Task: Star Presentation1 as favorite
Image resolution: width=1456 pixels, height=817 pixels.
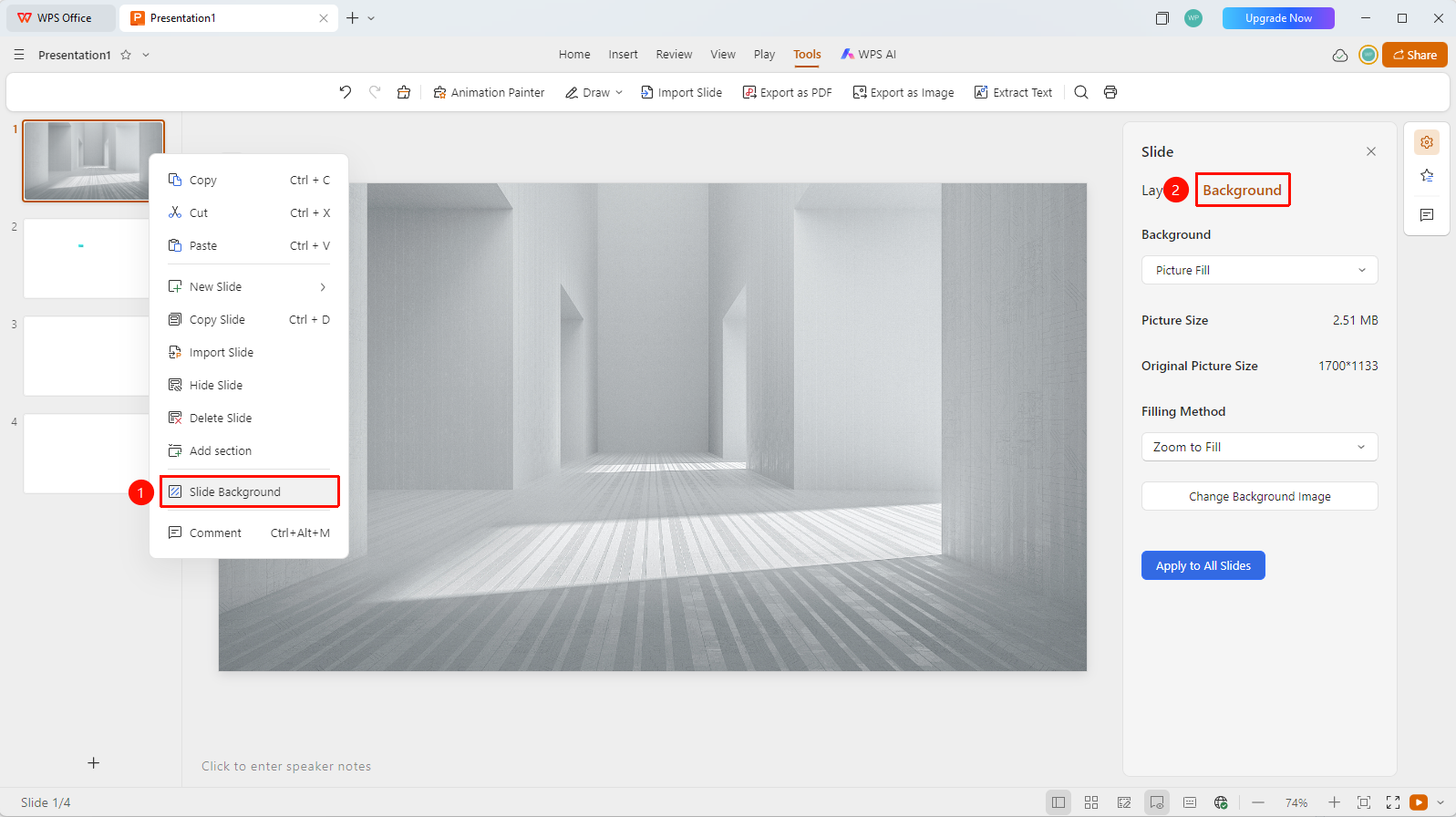Action: (126, 55)
